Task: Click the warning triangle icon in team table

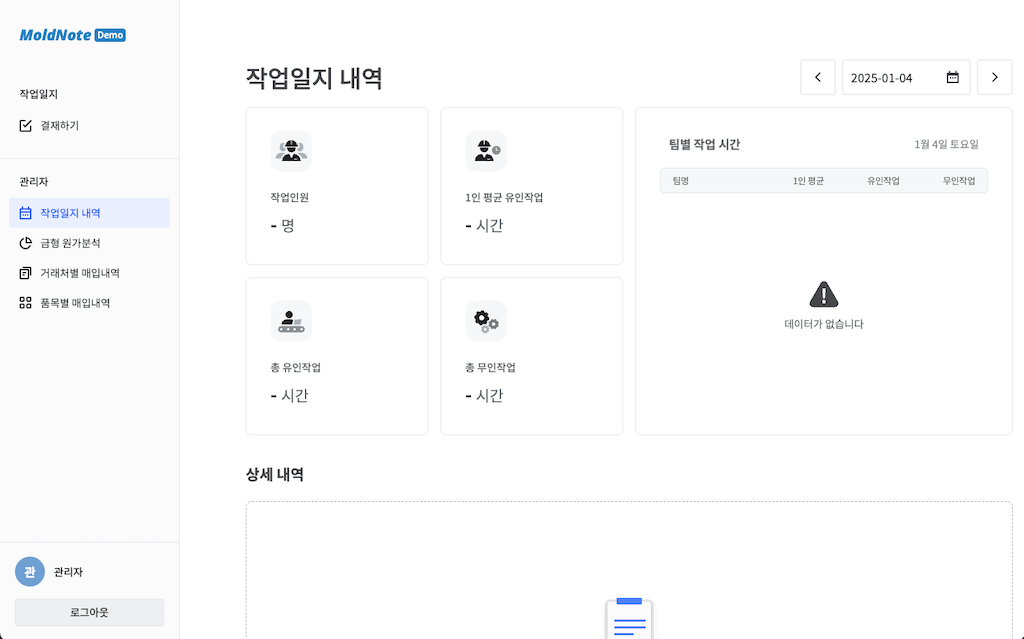Action: pyautogui.click(x=823, y=294)
